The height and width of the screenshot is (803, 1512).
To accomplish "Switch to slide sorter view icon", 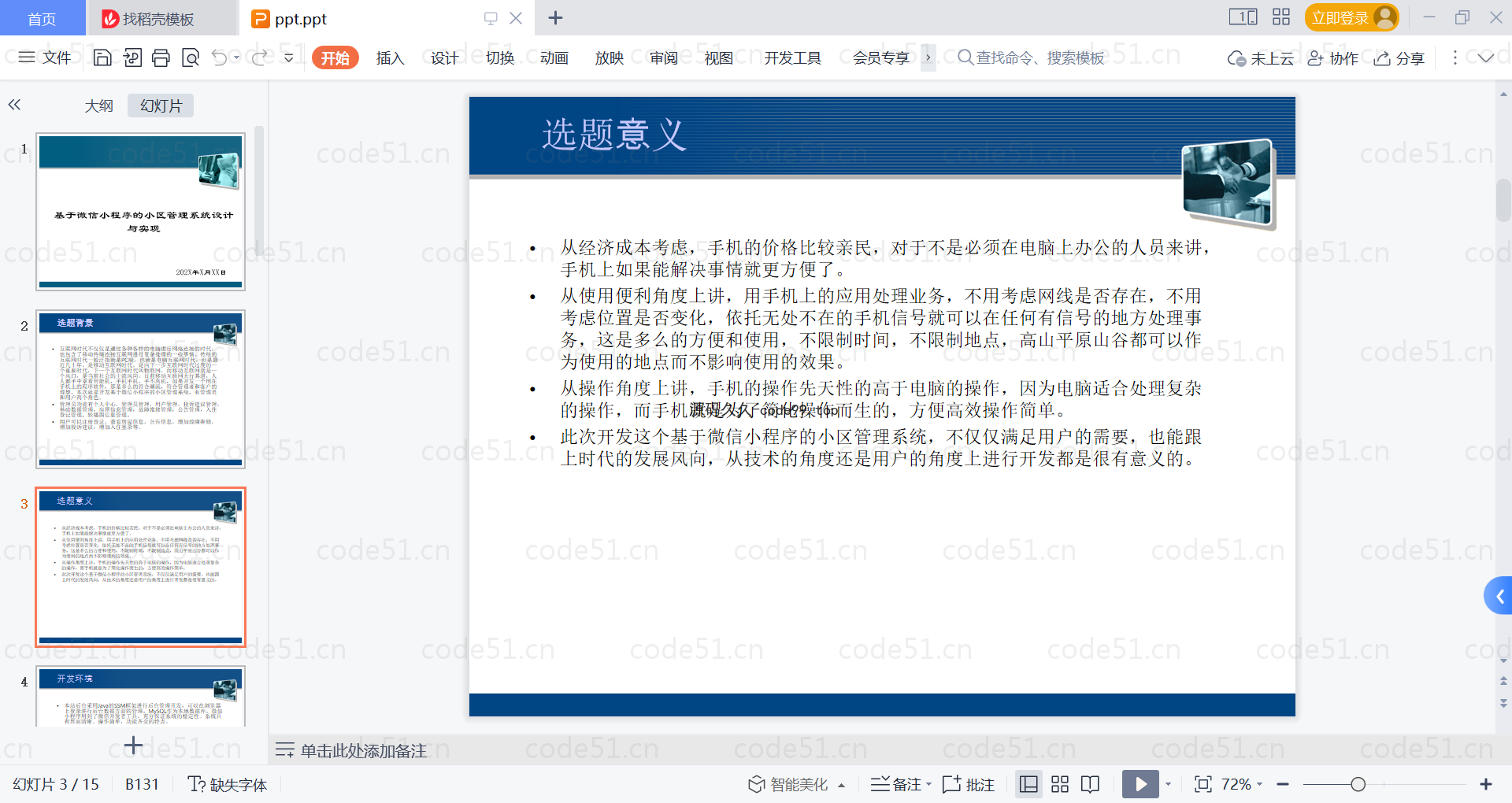I will point(1060,784).
